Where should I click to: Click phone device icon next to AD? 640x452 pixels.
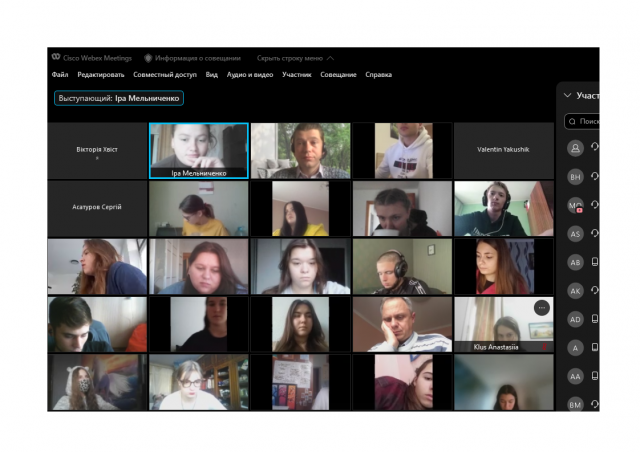595,319
